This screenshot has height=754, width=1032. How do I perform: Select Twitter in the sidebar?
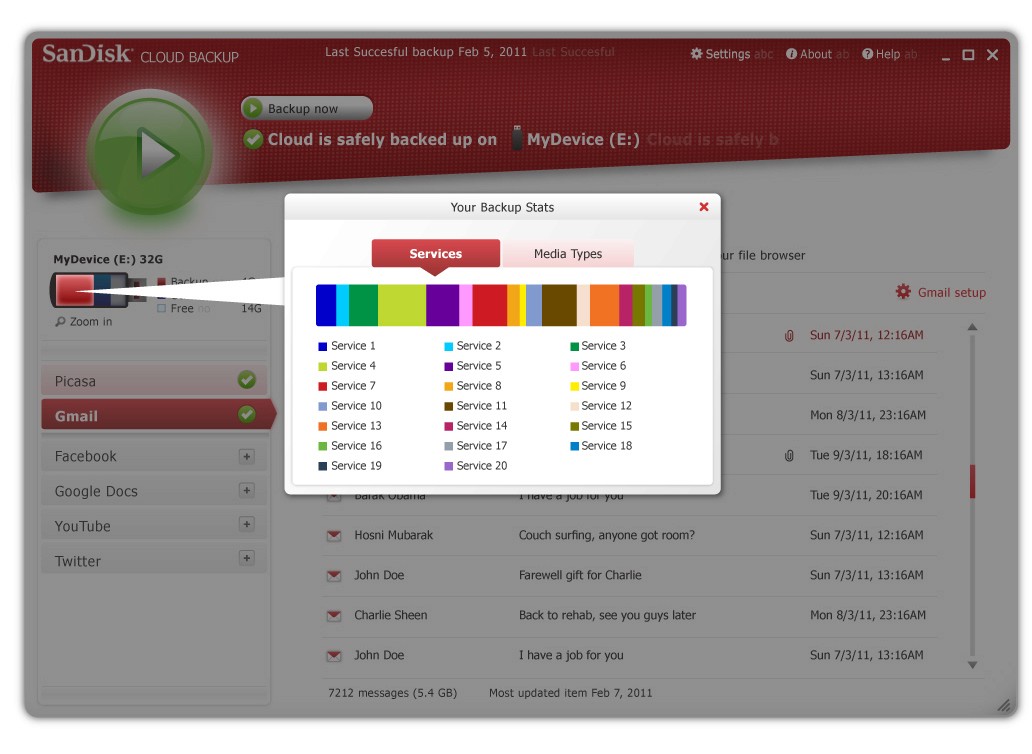(154, 561)
